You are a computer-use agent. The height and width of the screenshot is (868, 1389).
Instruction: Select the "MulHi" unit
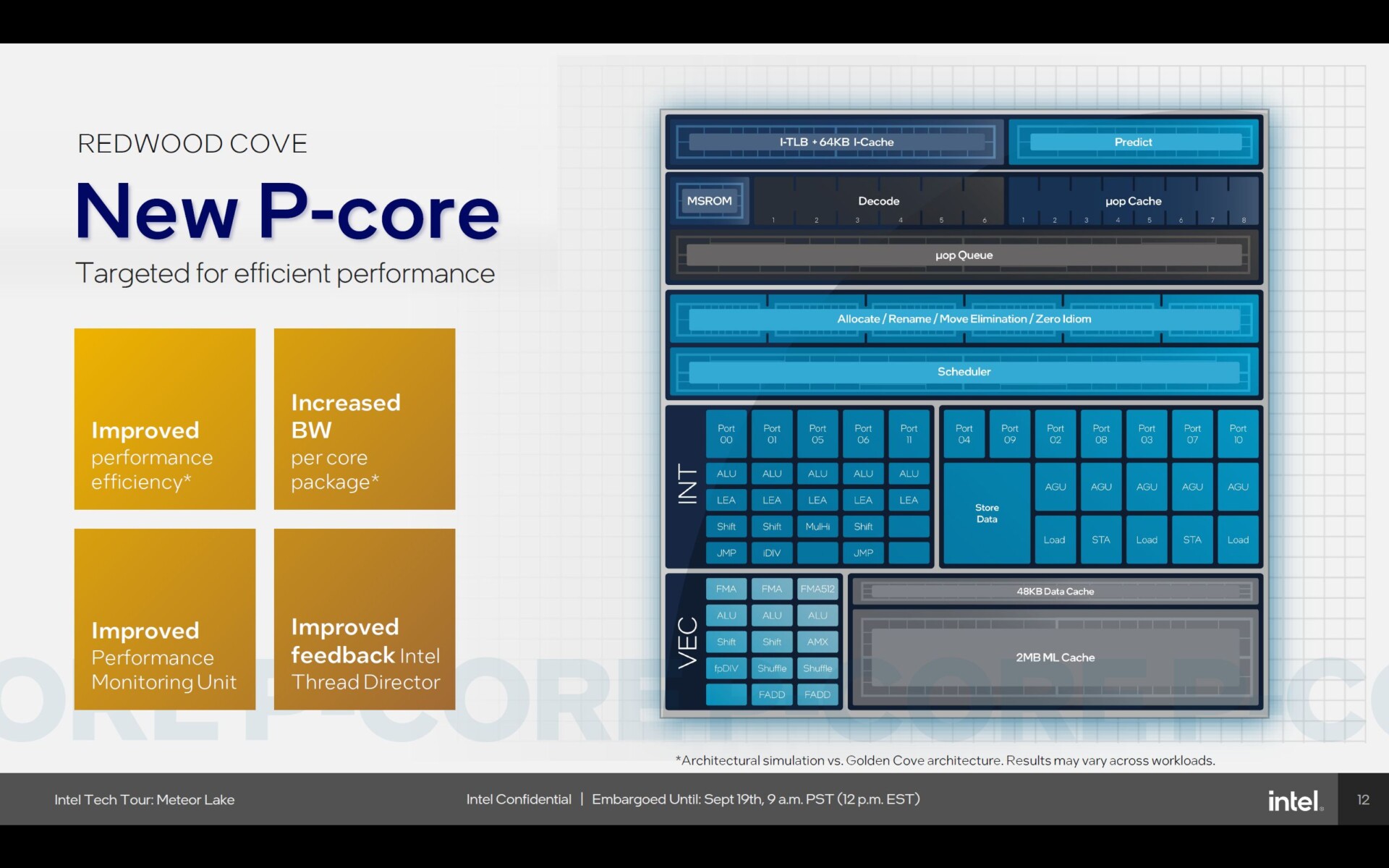817,527
